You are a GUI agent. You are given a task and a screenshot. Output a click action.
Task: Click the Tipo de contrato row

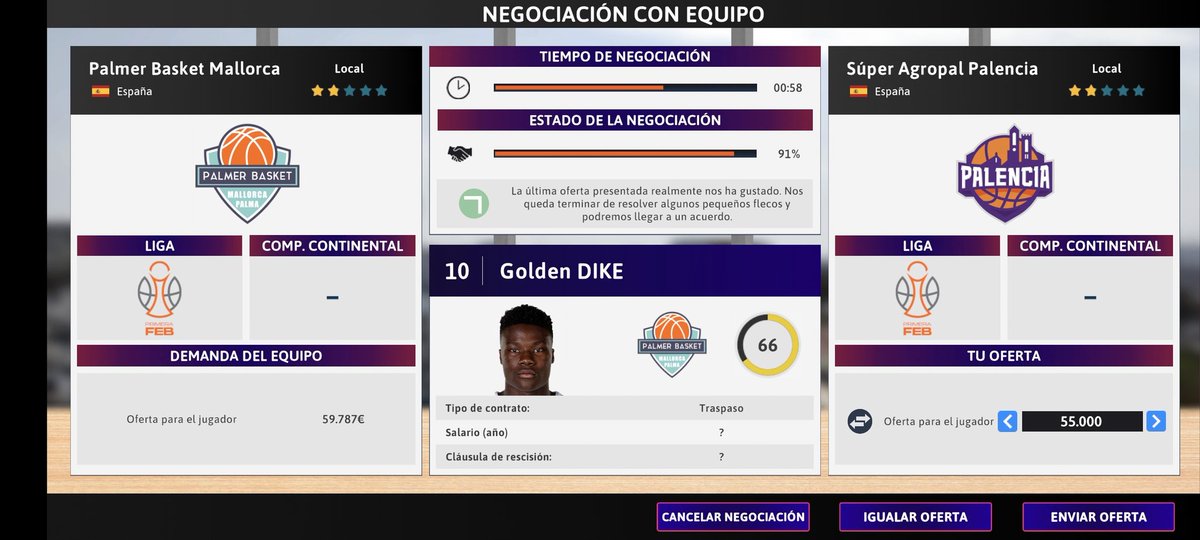(625, 408)
